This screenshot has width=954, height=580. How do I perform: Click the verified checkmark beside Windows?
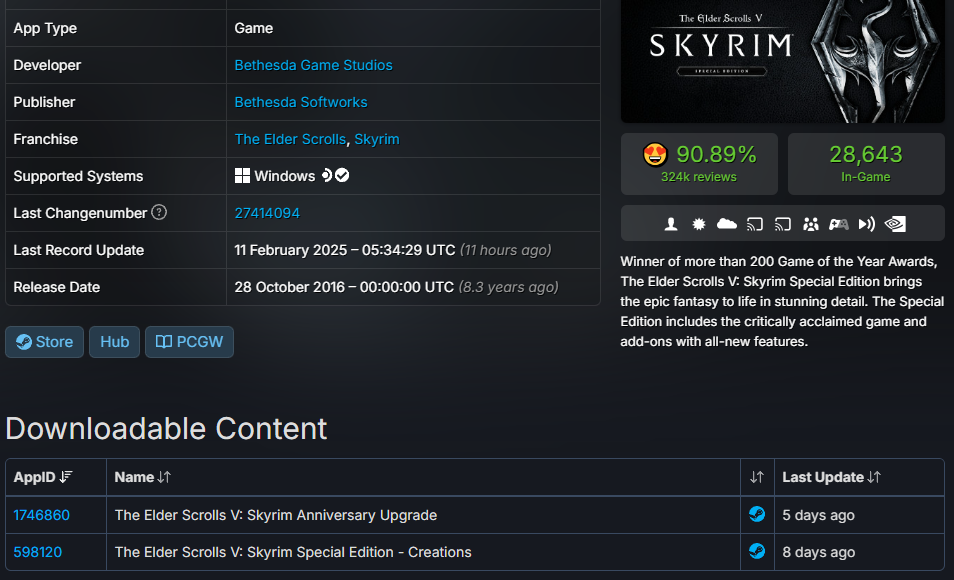342,175
